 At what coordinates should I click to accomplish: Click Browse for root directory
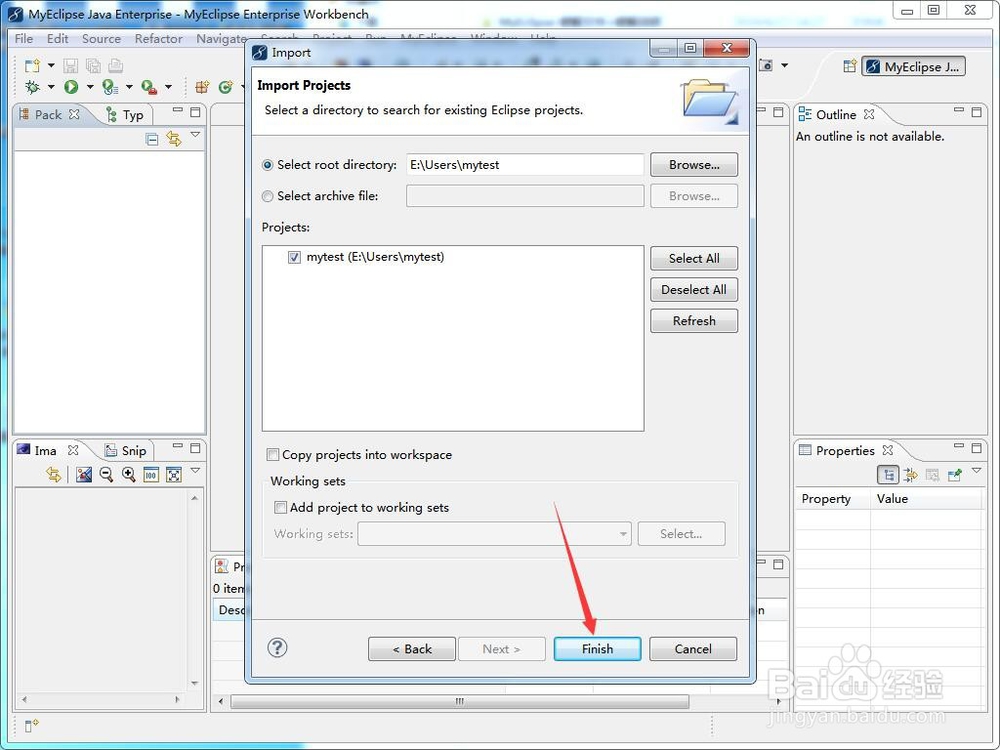pos(694,165)
